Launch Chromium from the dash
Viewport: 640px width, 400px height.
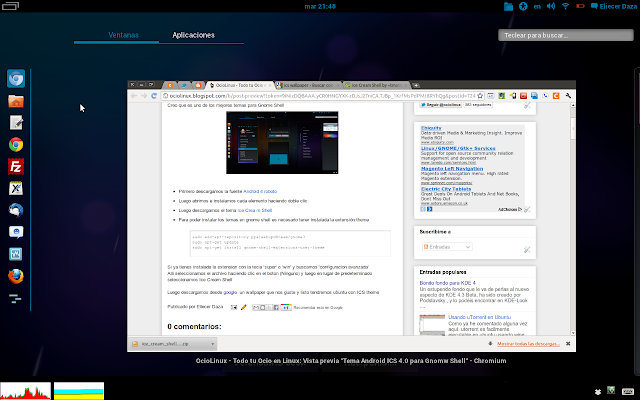tap(16, 78)
